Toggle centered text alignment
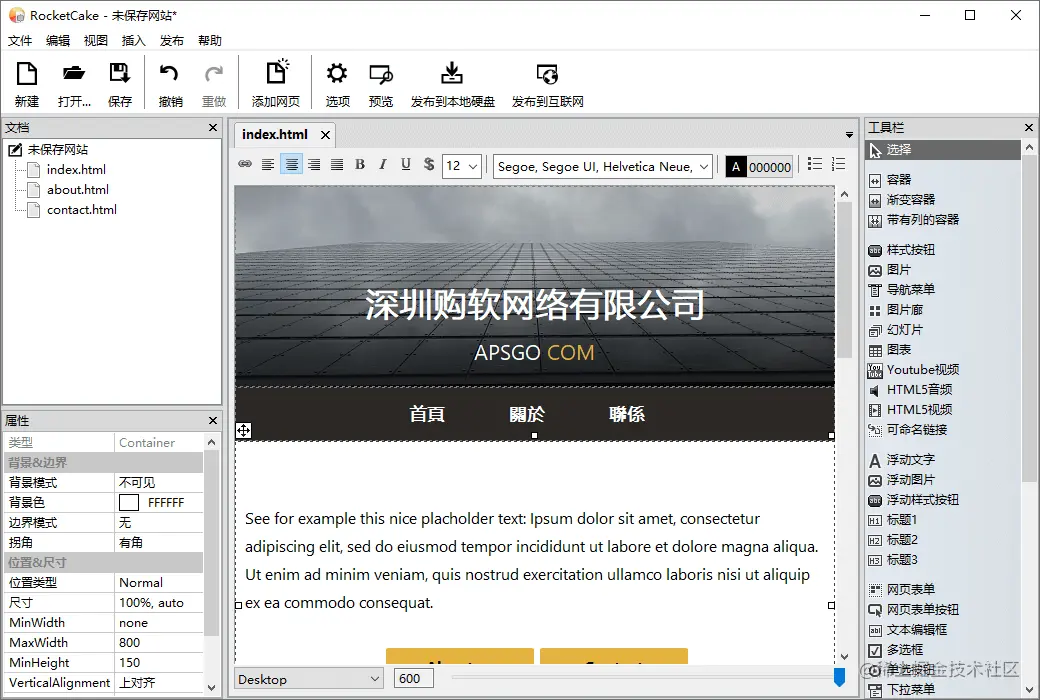Screen dimensions: 1040x700 pos(291,165)
